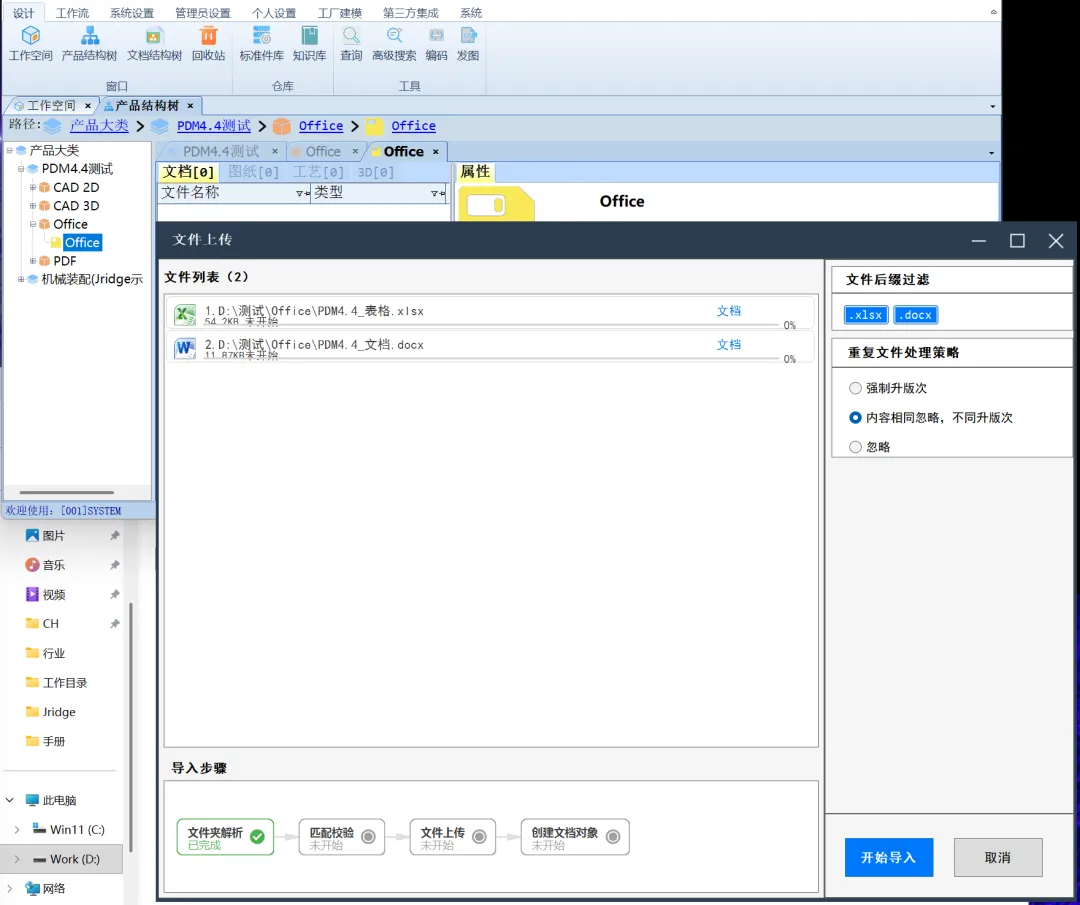Image resolution: width=1080 pixels, height=905 pixels.
Task: Unpin 音乐 from quick access
Action: [x=114, y=565]
